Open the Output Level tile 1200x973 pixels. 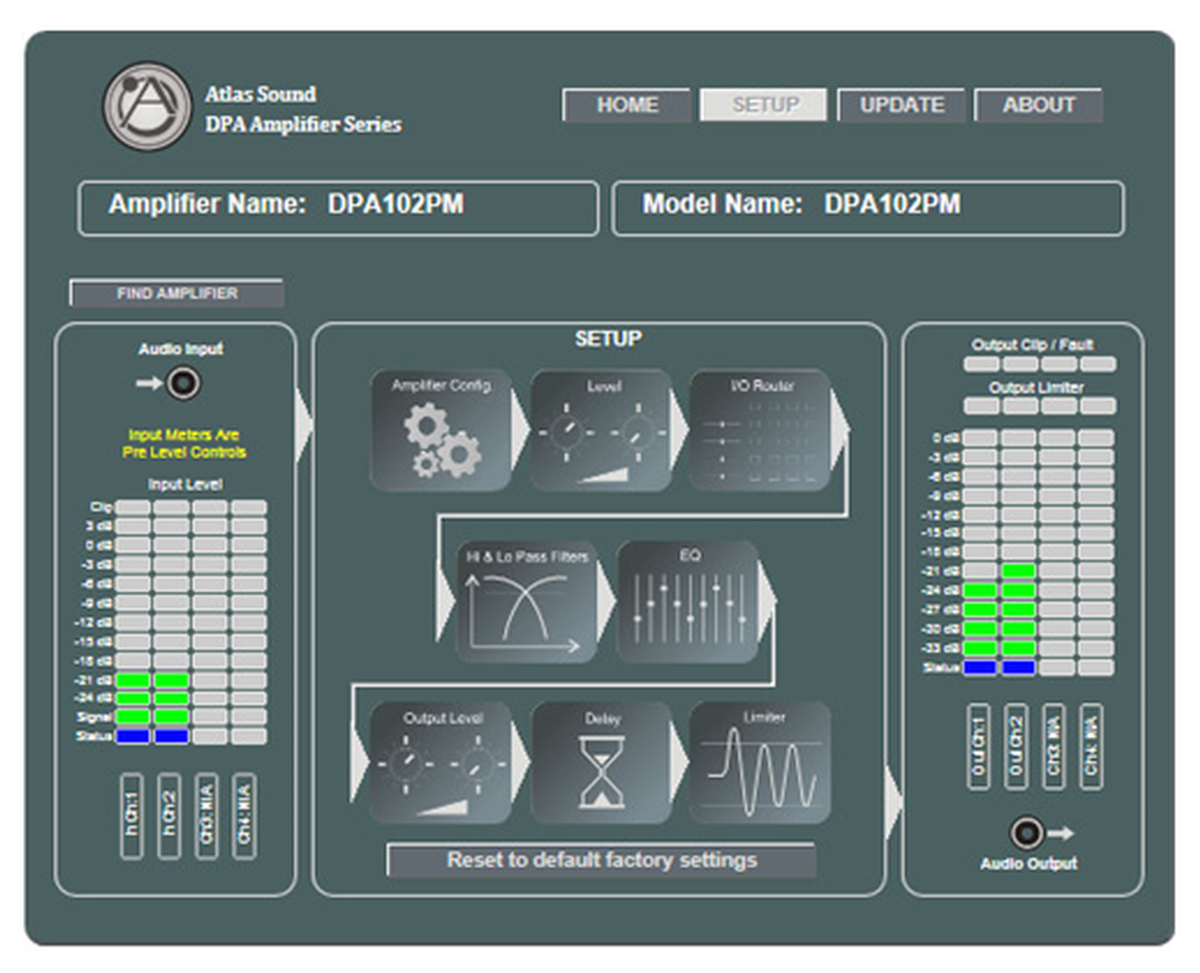tap(441, 762)
